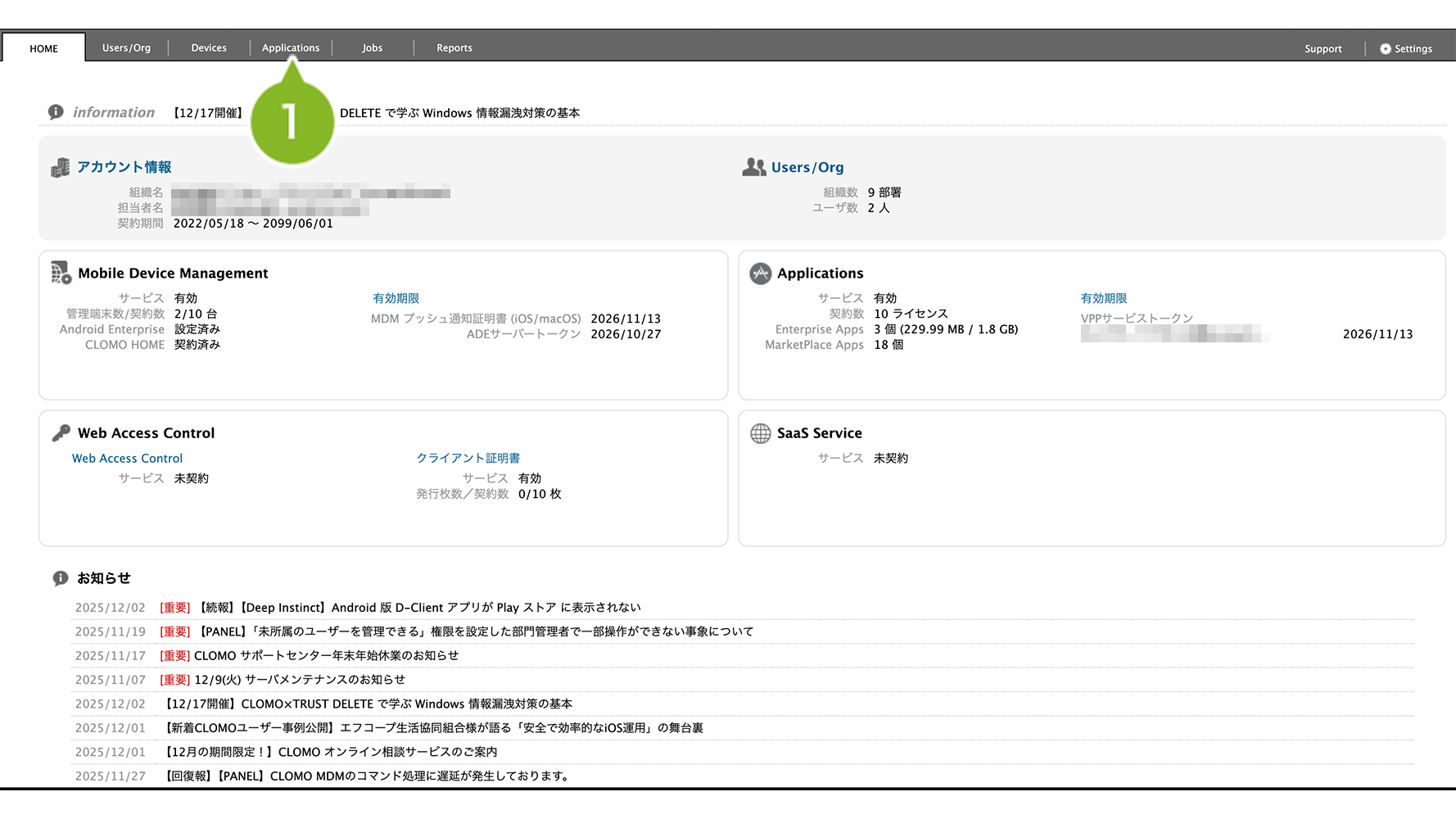Click the information circle icon

56,112
